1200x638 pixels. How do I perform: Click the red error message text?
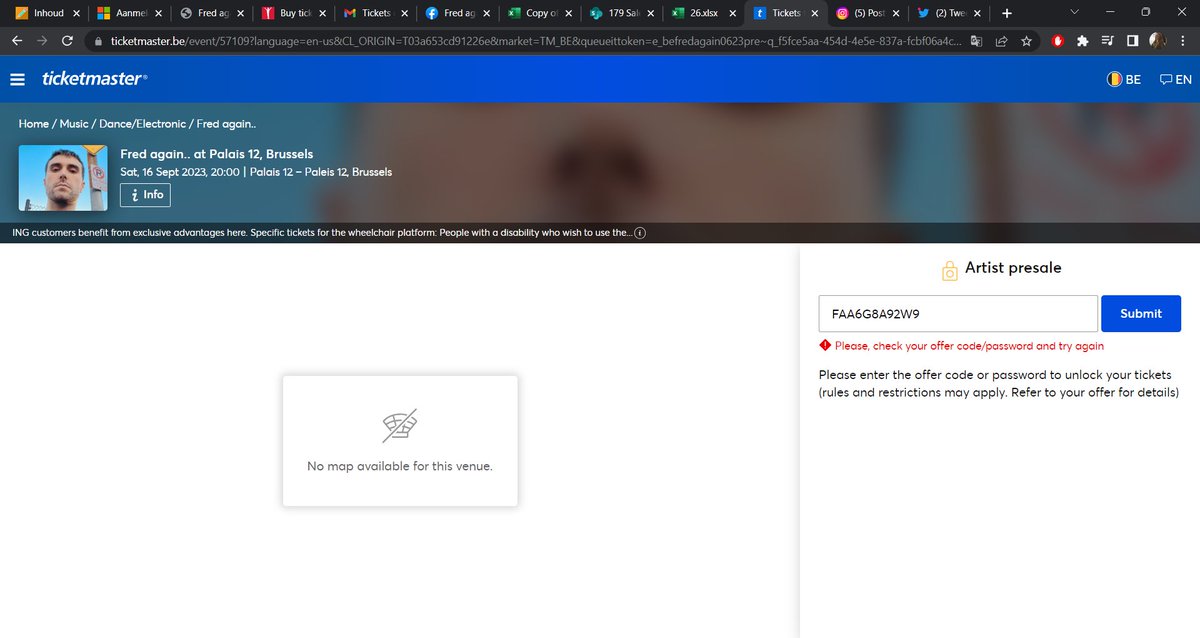pos(969,346)
